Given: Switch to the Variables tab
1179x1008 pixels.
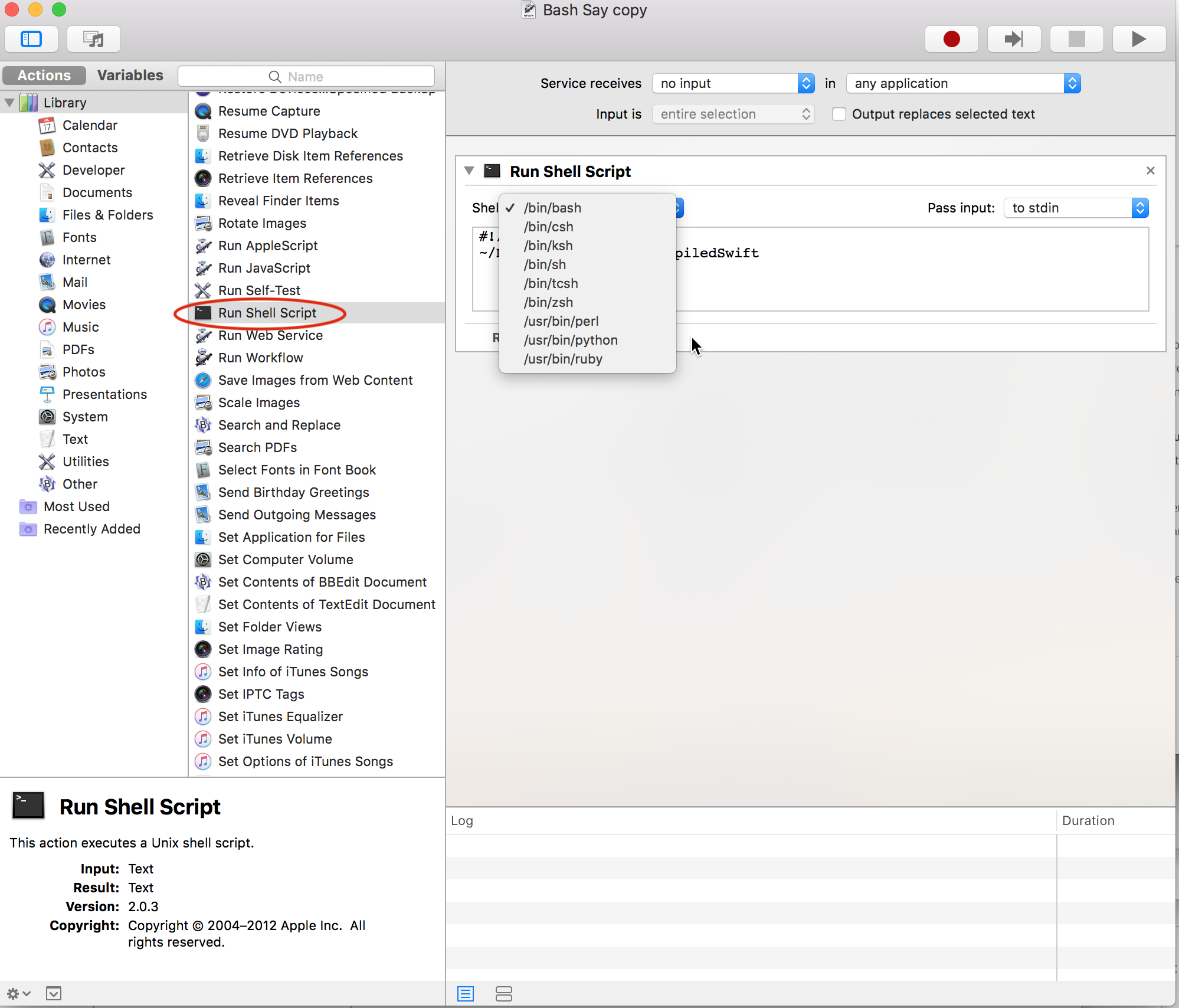Looking at the screenshot, I should 130,76.
